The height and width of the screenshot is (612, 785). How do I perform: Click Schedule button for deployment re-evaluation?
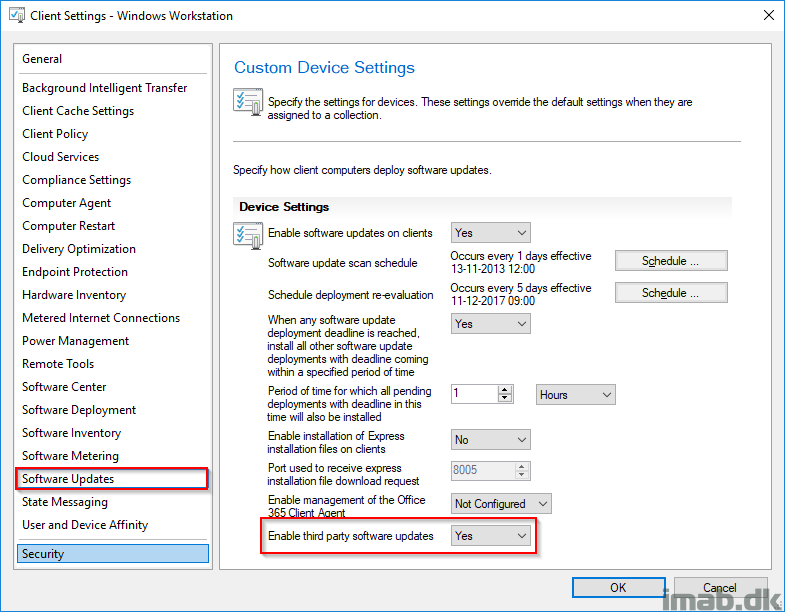(x=671, y=293)
